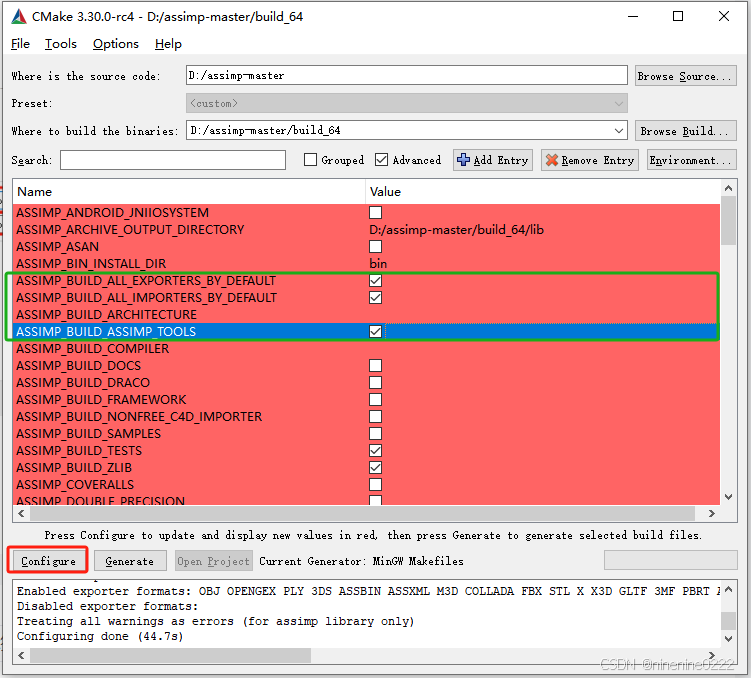Click the Name column header
This screenshot has width=751, height=678.
[x=189, y=192]
